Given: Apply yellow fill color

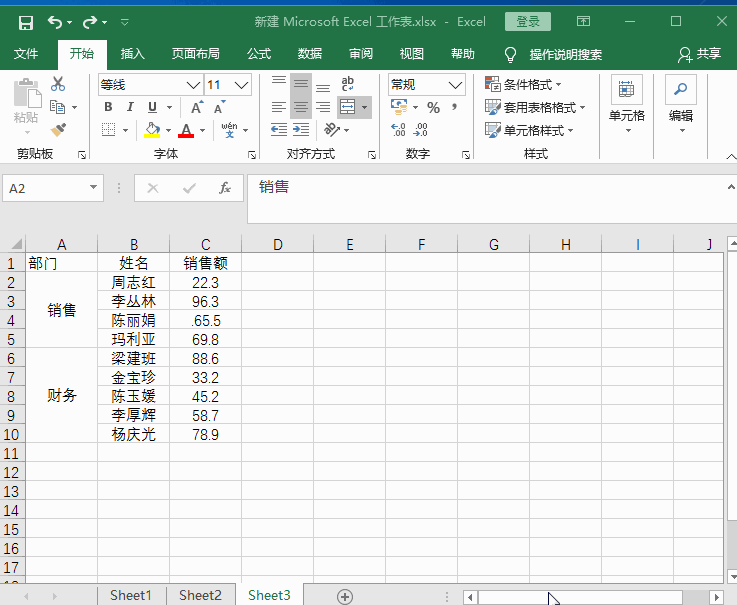Looking at the screenshot, I should (152, 130).
